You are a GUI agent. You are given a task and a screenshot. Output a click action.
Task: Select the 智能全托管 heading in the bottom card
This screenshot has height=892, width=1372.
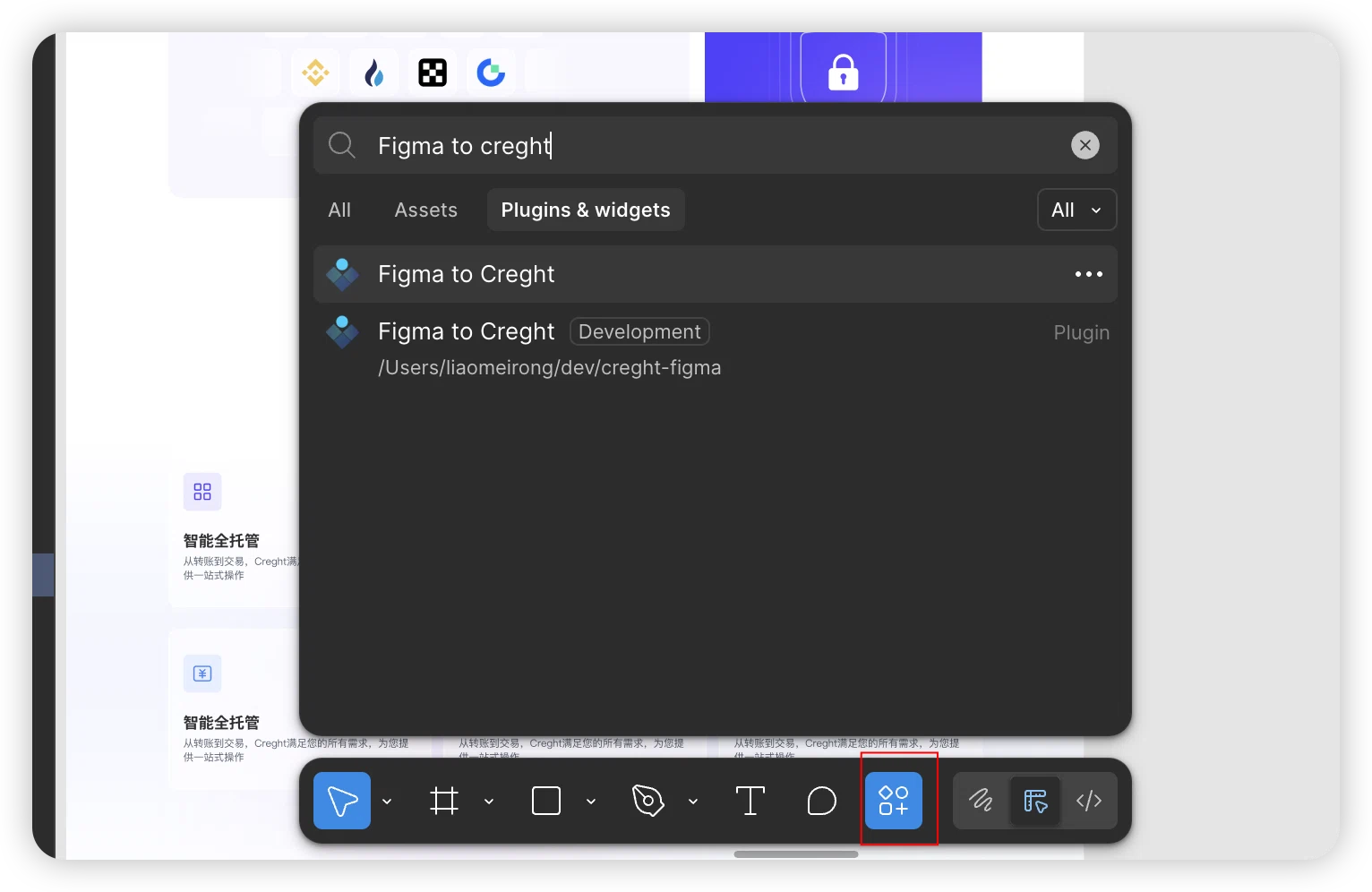click(221, 723)
